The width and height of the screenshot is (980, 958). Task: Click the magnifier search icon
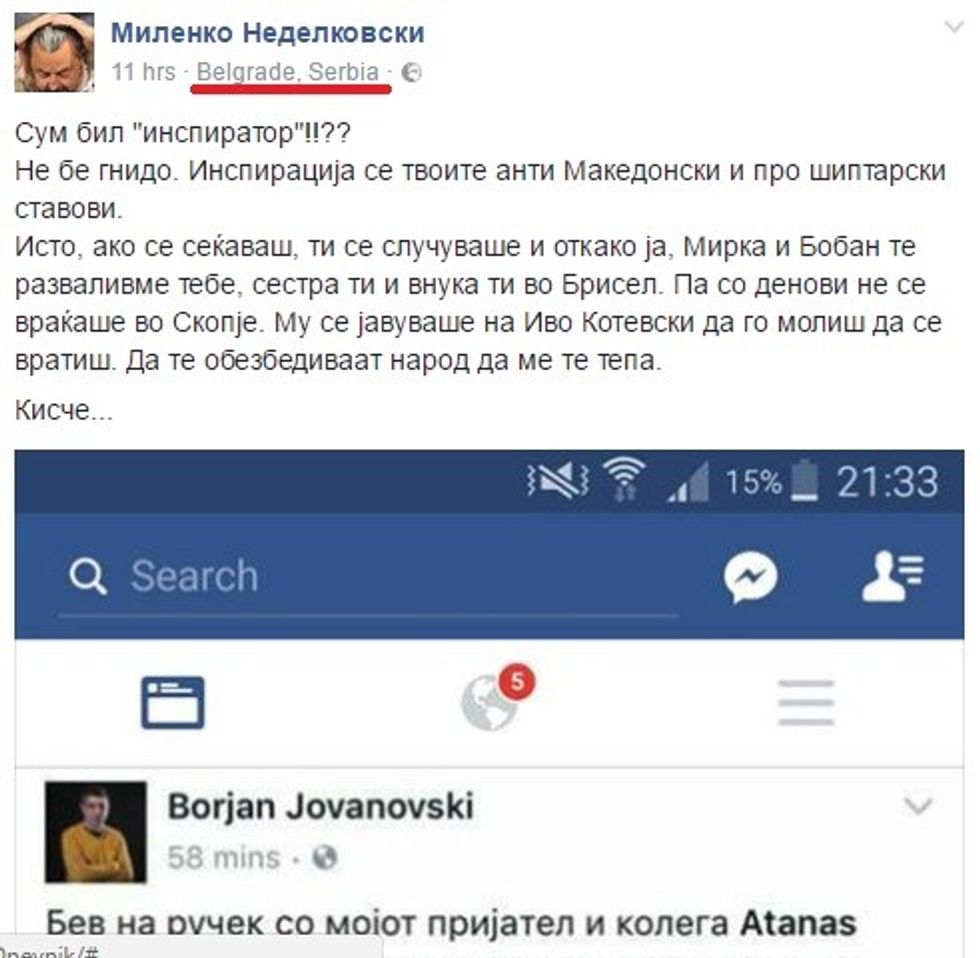click(88, 576)
